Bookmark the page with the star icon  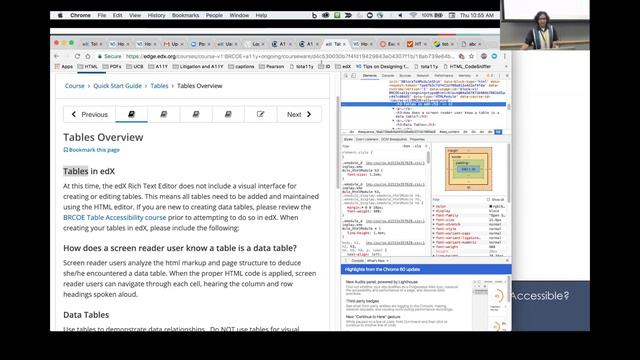[471, 56]
